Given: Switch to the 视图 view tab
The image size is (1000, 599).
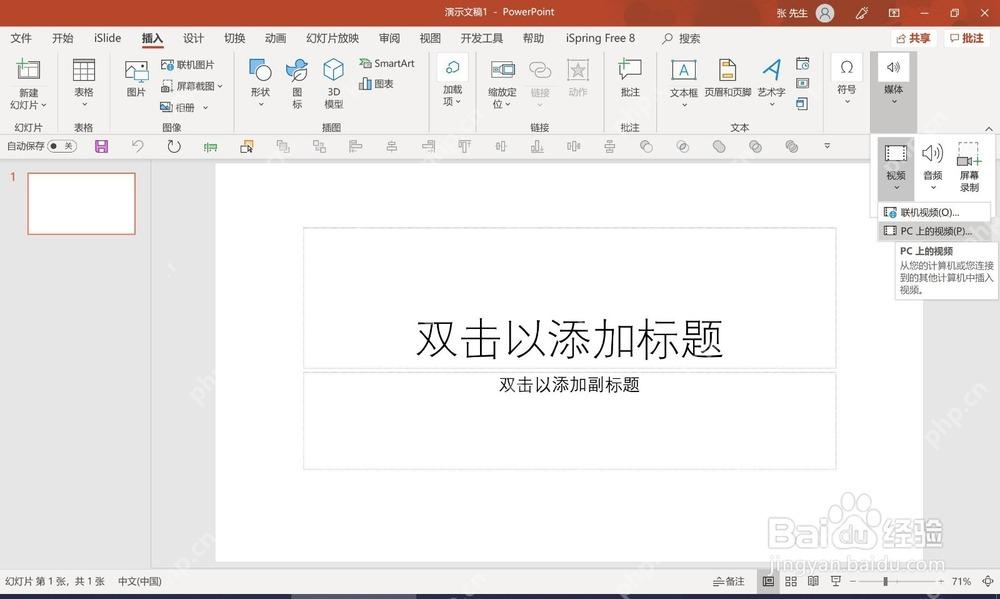Looking at the screenshot, I should click(x=430, y=38).
